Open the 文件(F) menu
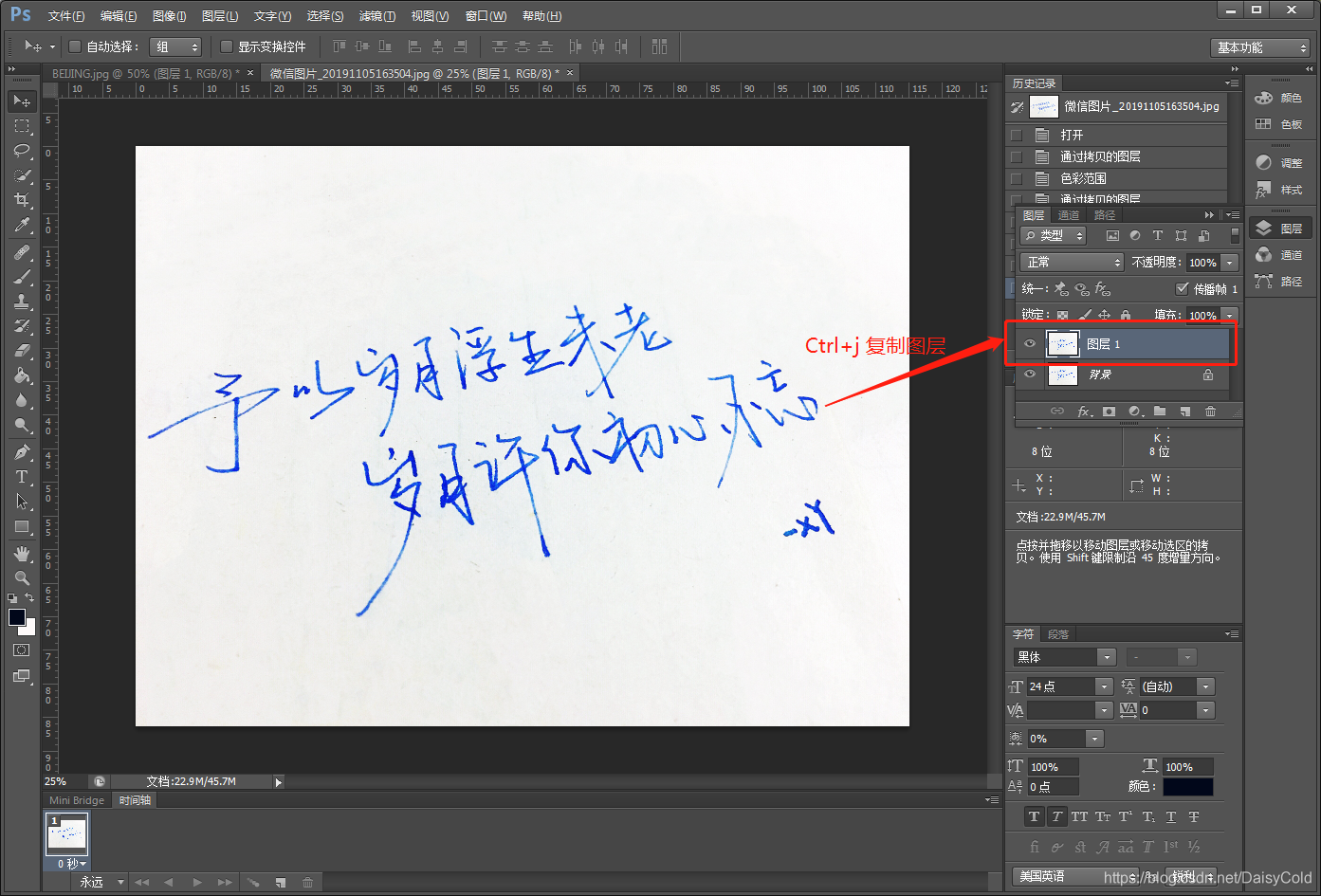The height and width of the screenshot is (896, 1321). coord(66,16)
